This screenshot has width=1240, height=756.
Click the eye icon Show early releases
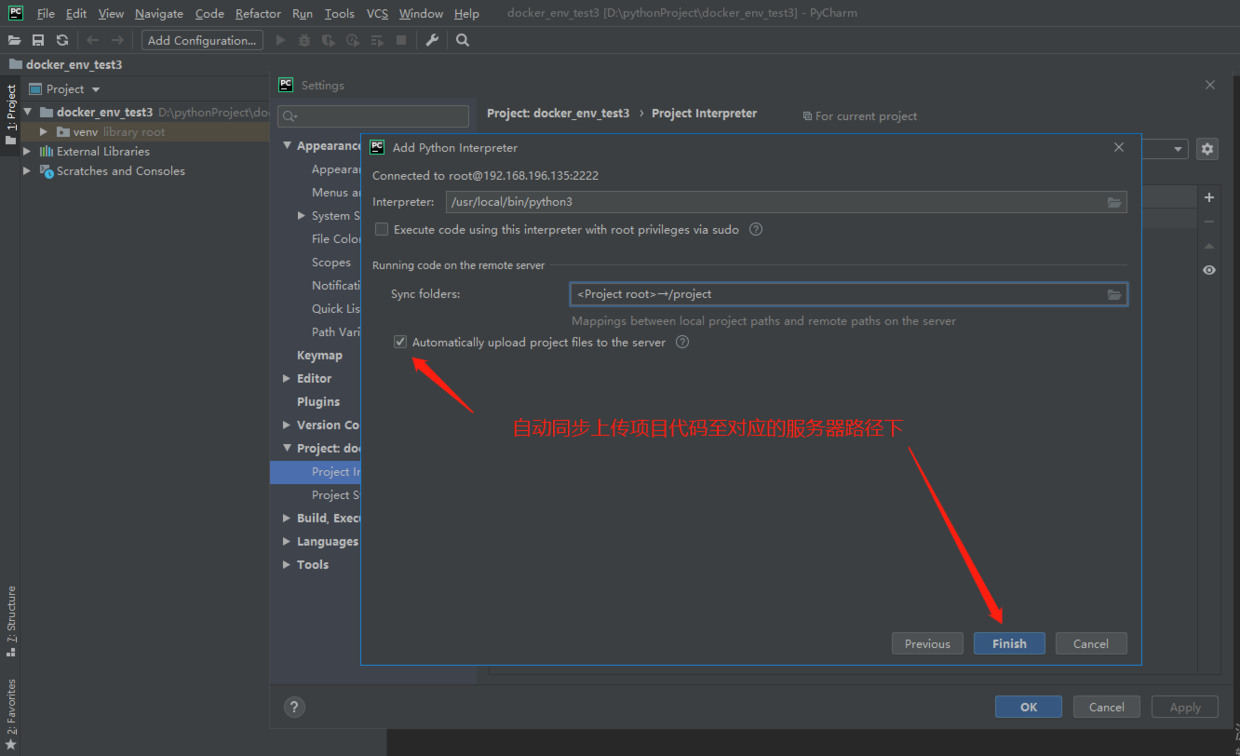click(1209, 270)
